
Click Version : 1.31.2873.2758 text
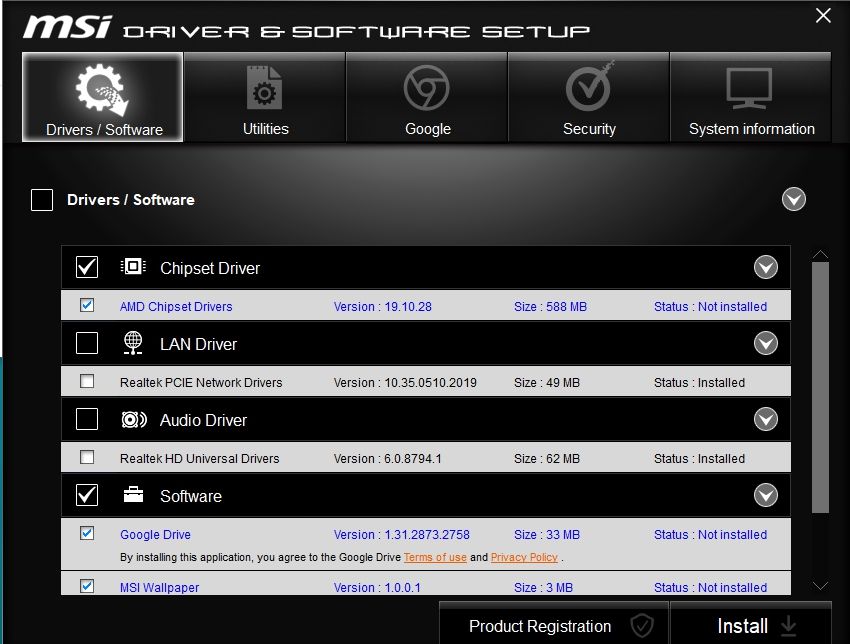click(402, 534)
